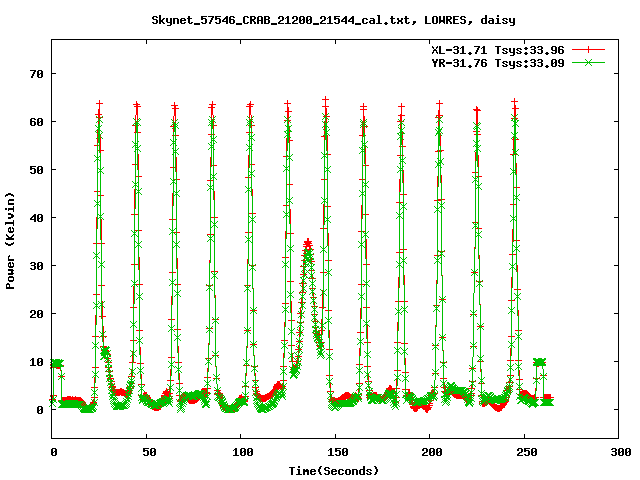Click the x-axis tick label 300

(621, 452)
